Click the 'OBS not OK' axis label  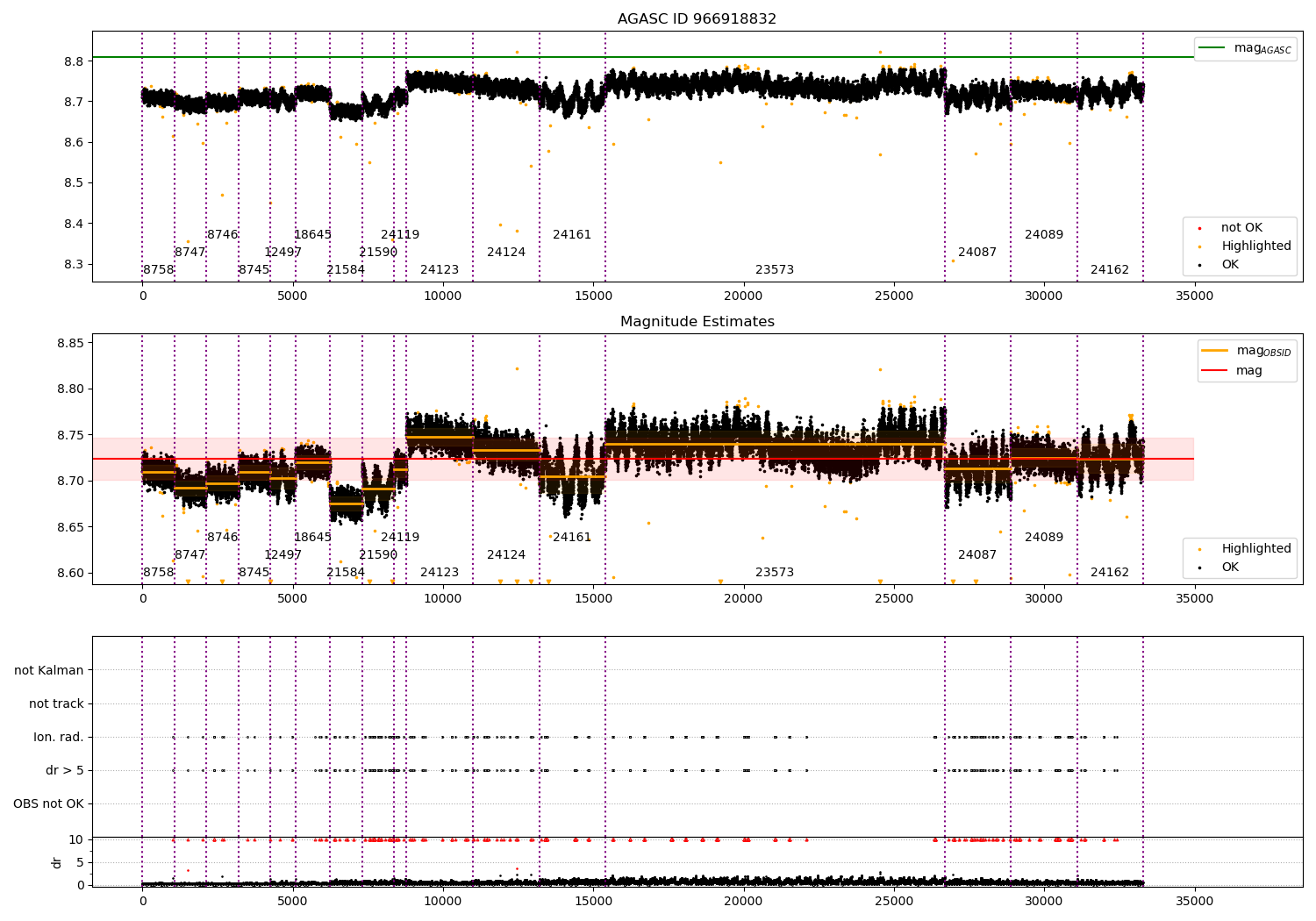49,803
